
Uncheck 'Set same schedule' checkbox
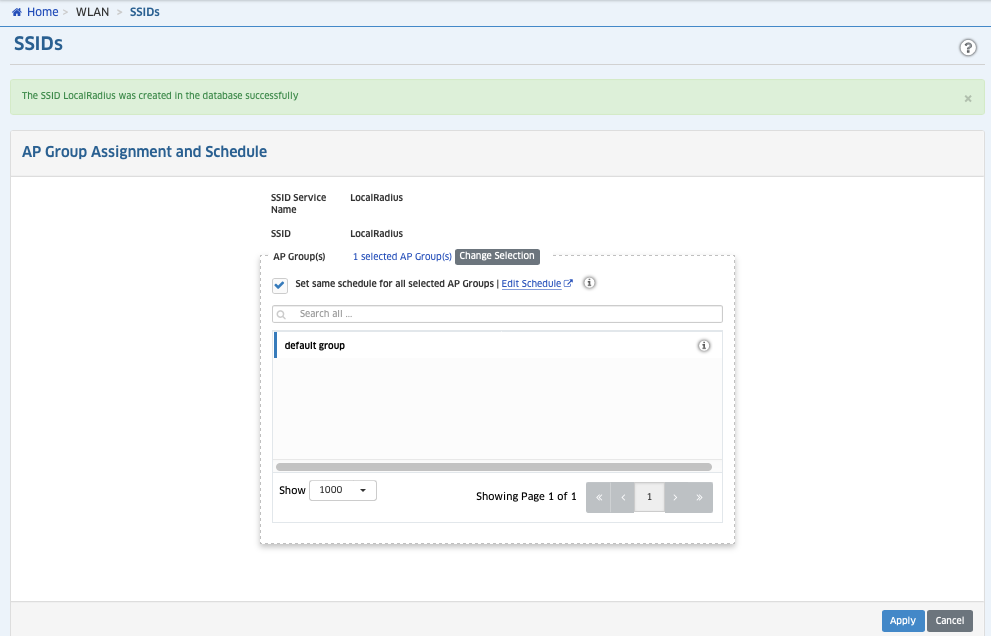[x=280, y=285]
